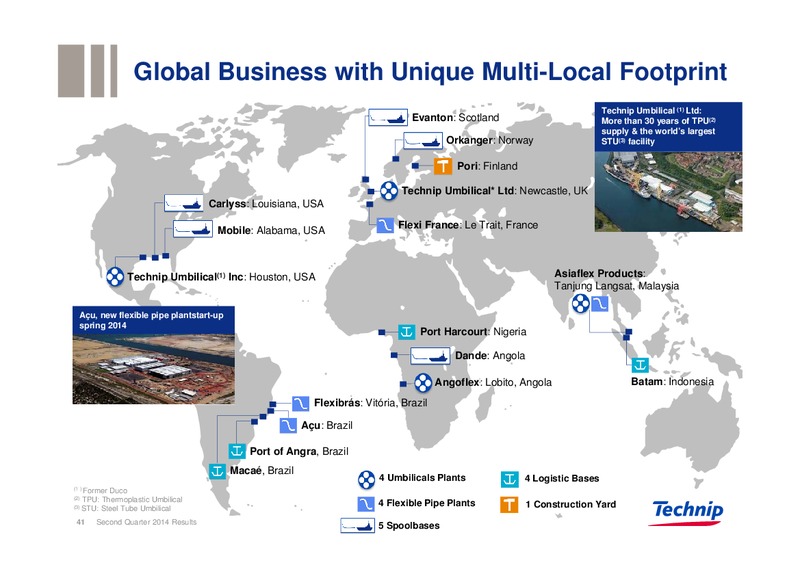This screenshot has height=565, width=800.
Task: Click the Carlyss spoolbase ship icon
Action: (x=184, y=203)
